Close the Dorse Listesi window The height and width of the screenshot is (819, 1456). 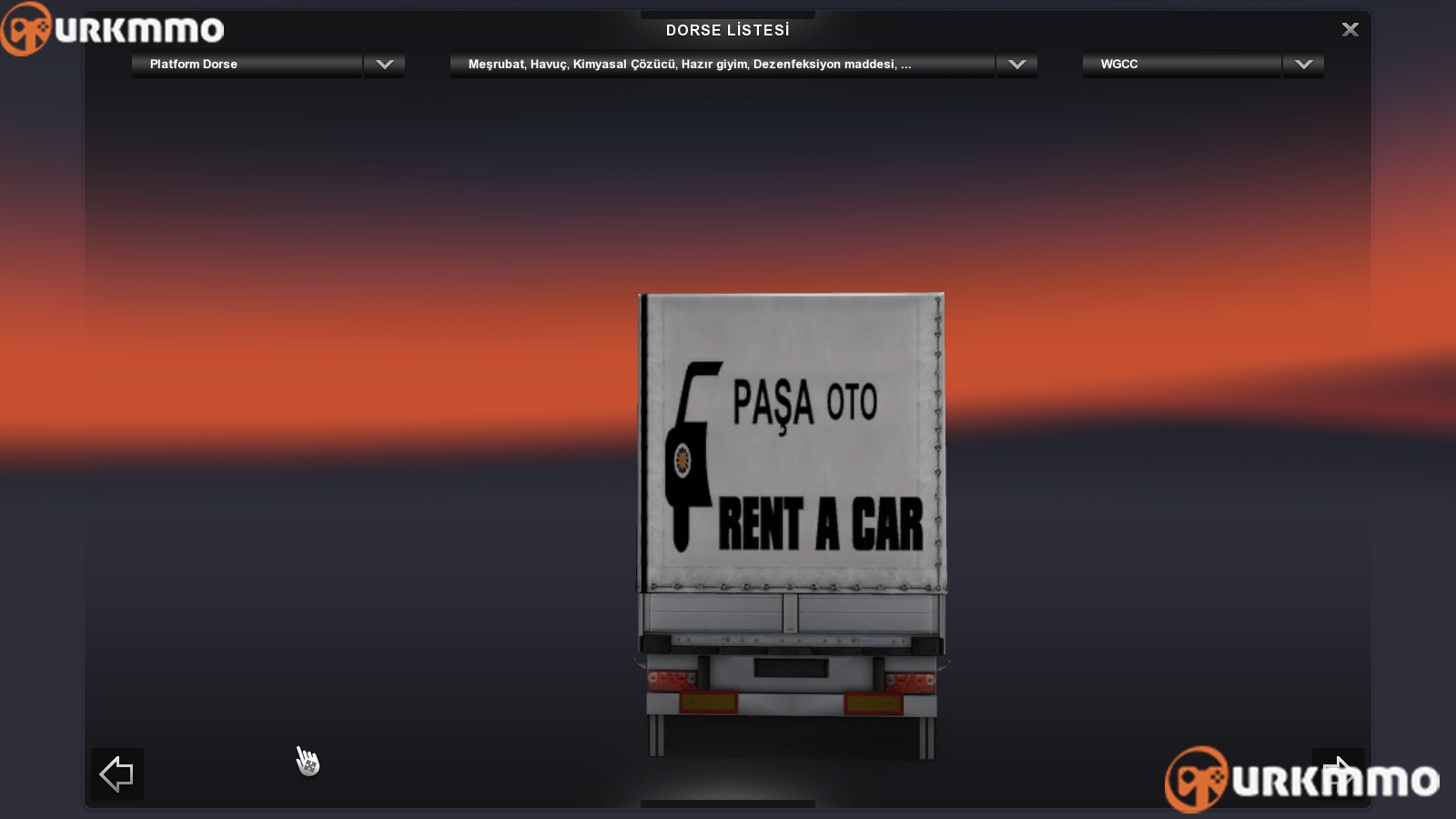click(x=1350, y=30)
